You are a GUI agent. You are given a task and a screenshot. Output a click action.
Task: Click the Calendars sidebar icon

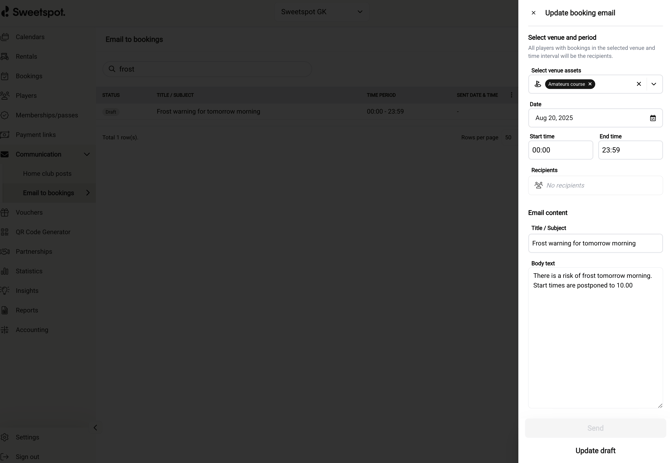coord(5,37)
